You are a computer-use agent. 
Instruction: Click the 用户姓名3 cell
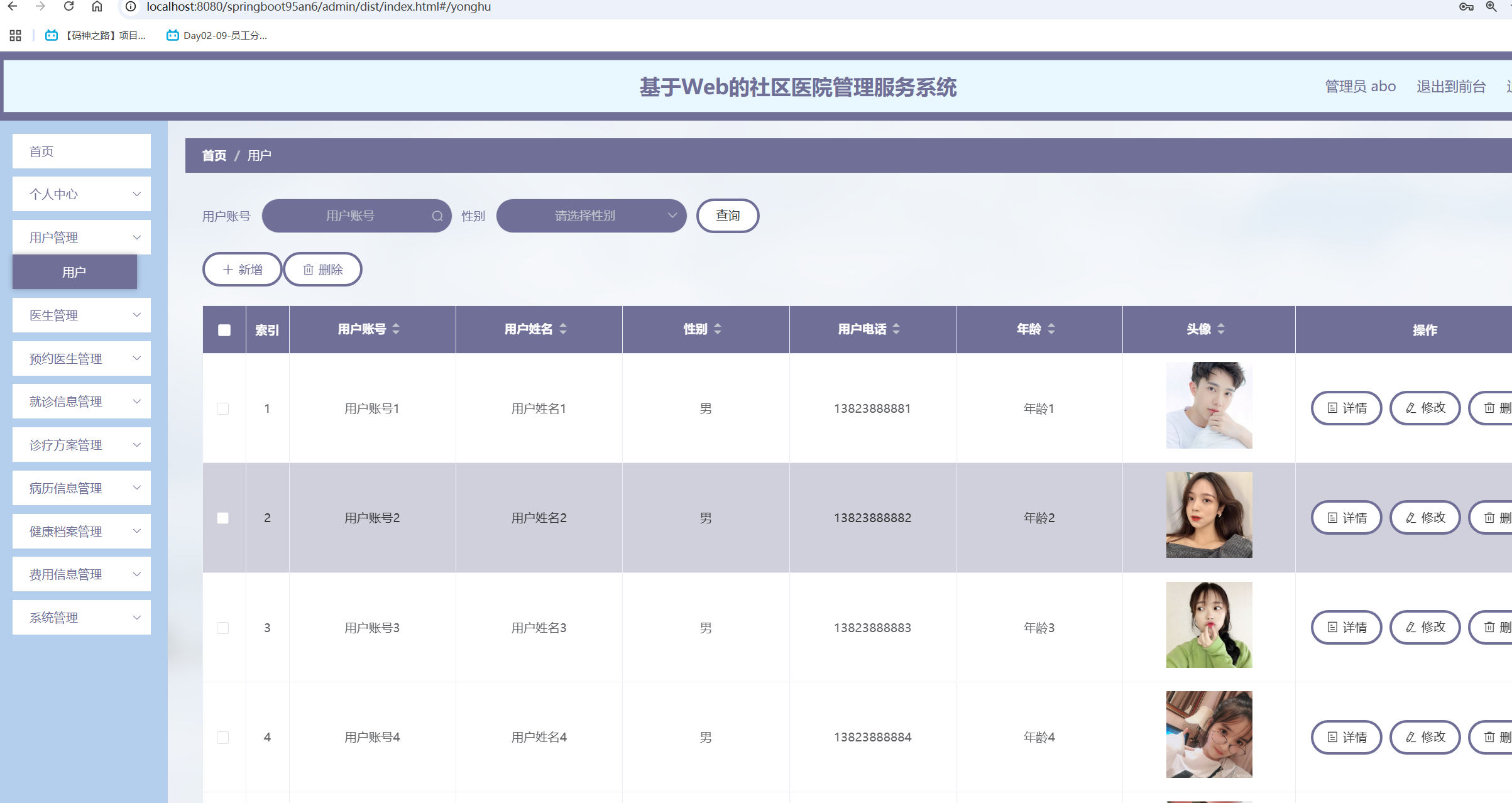click(539, 628)
